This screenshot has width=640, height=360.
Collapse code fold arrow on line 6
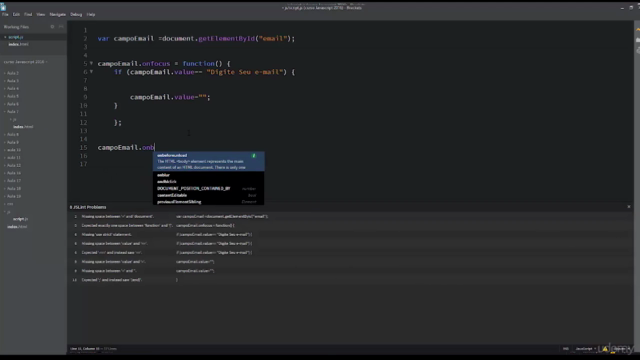(91, 71)
